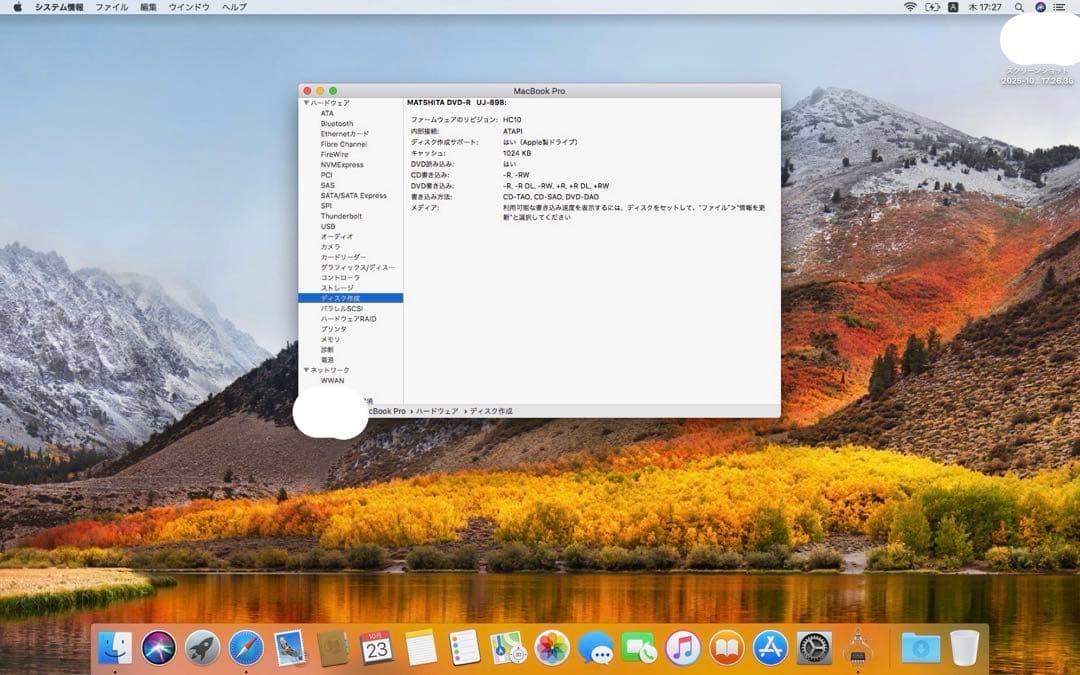This screenshot has width=1080, height=675.
Task: Open the システム情報 menu
Action: 59,7
